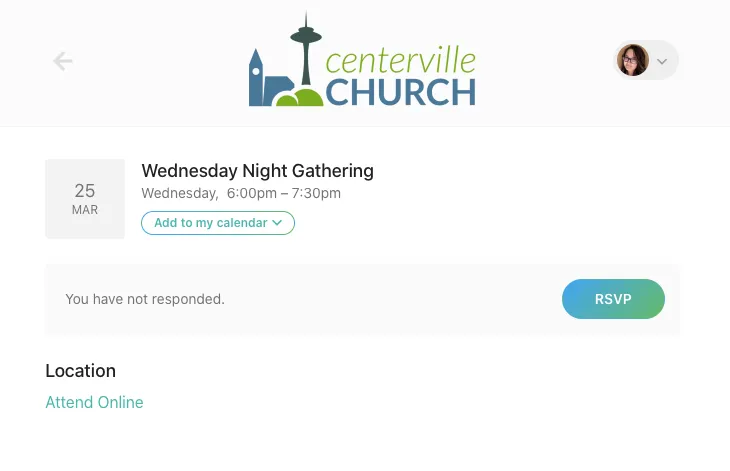Image resolution: width=730 pixels, height=471 pixels.
Task: Click the "MAR" month label
Action: (85, 210)
